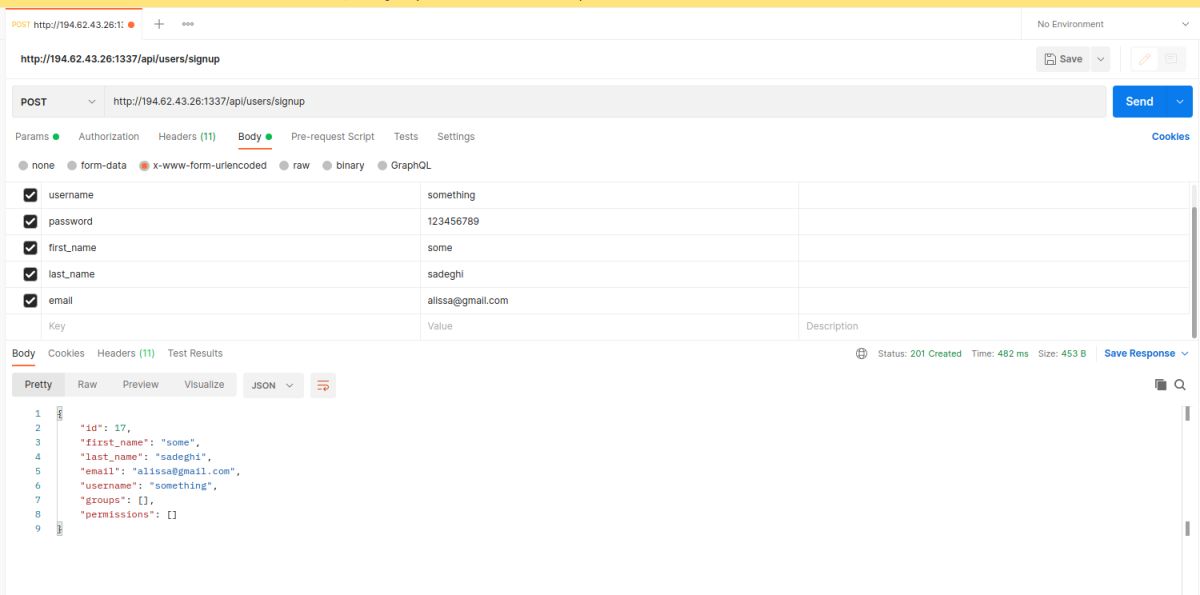Open the tab options ellipsis menu
The height and width of the screenshot is (595, 1200).
tap(188, 24)
